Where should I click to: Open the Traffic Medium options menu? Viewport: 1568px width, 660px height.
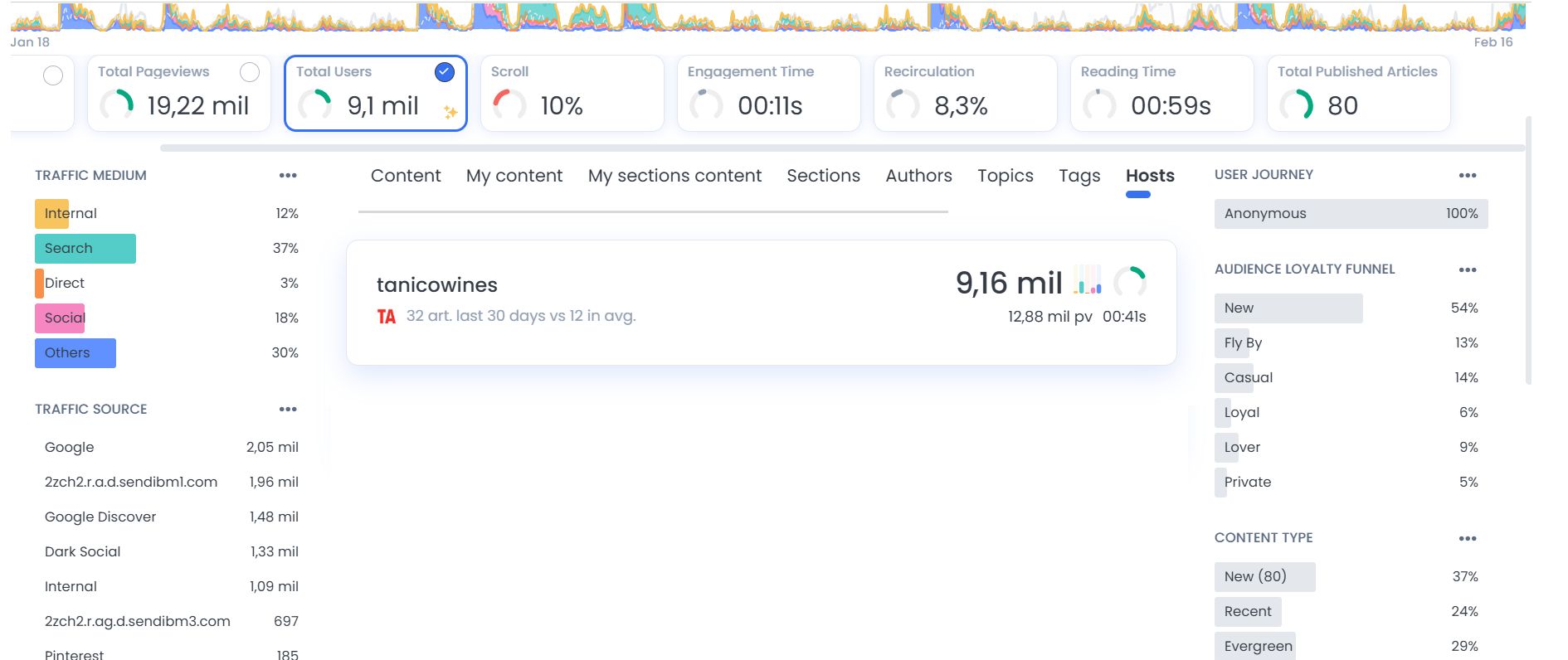tap(288, 176)
